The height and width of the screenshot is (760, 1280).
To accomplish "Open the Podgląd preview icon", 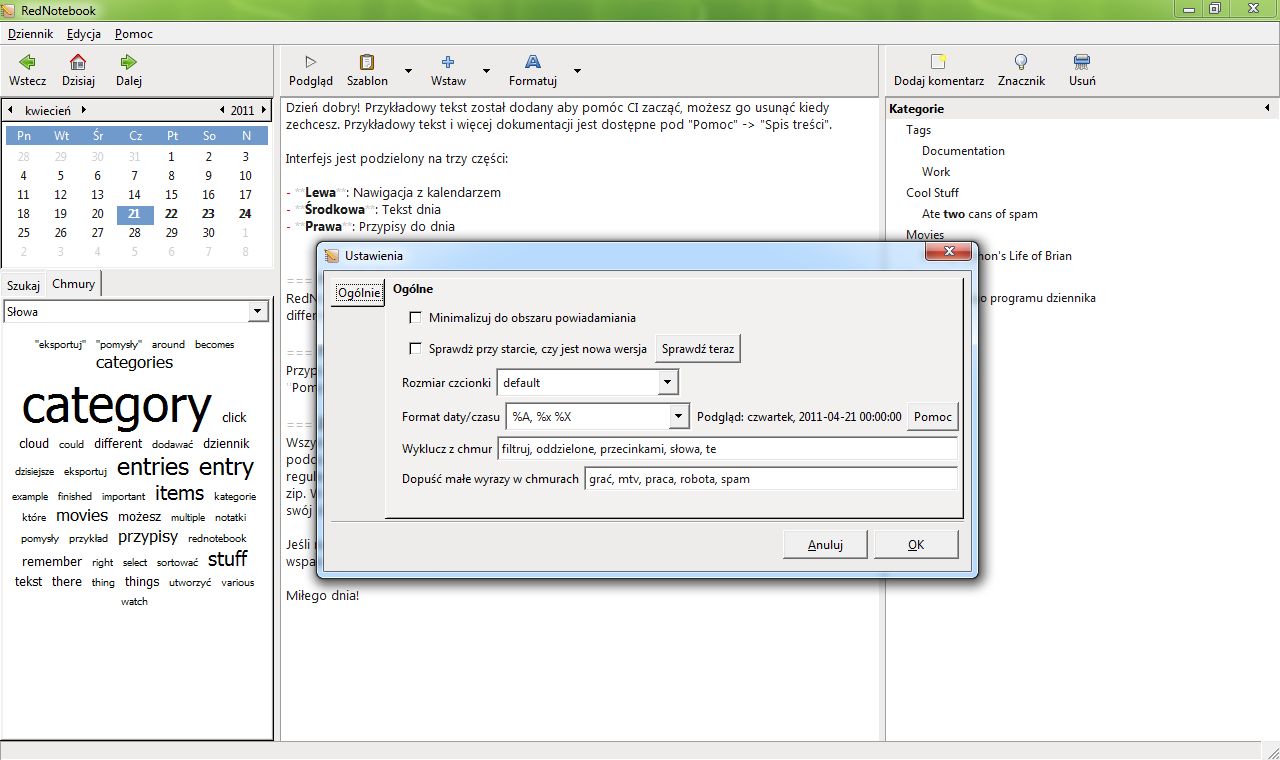I will click(x=310, y=62).
